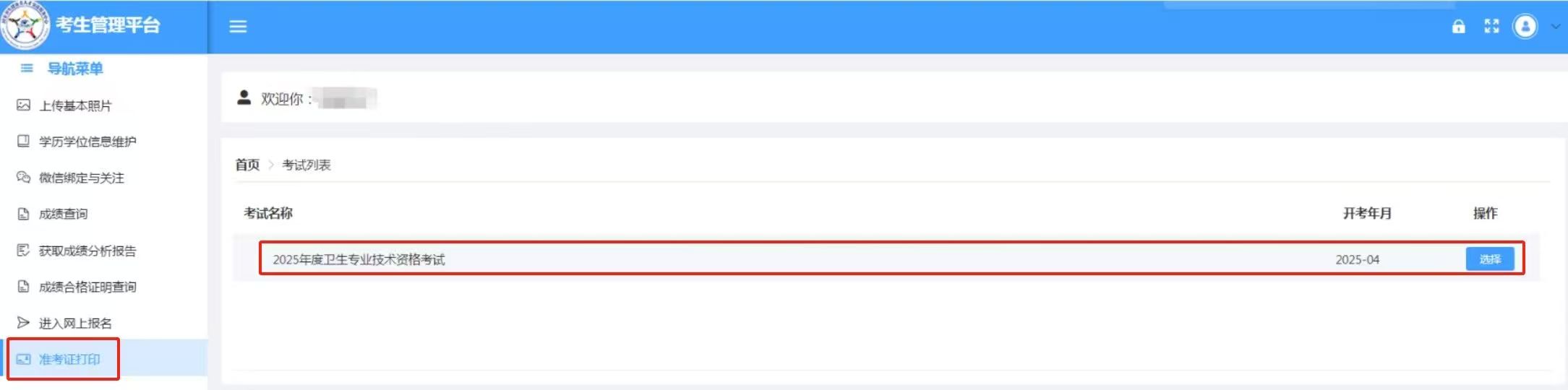1568x390 pixels.
Task: Open 学历学位信息维护 menu item
Action: (87, 142)
